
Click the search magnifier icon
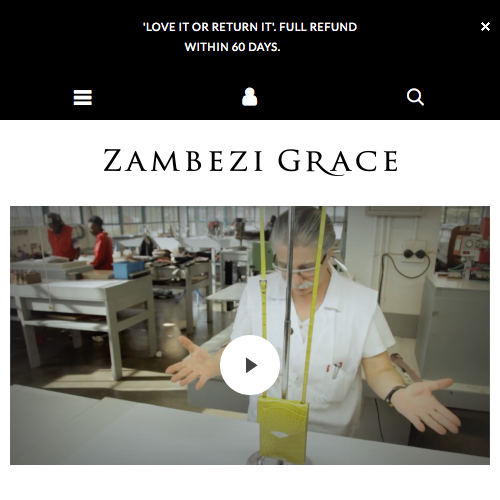(415, 97)
